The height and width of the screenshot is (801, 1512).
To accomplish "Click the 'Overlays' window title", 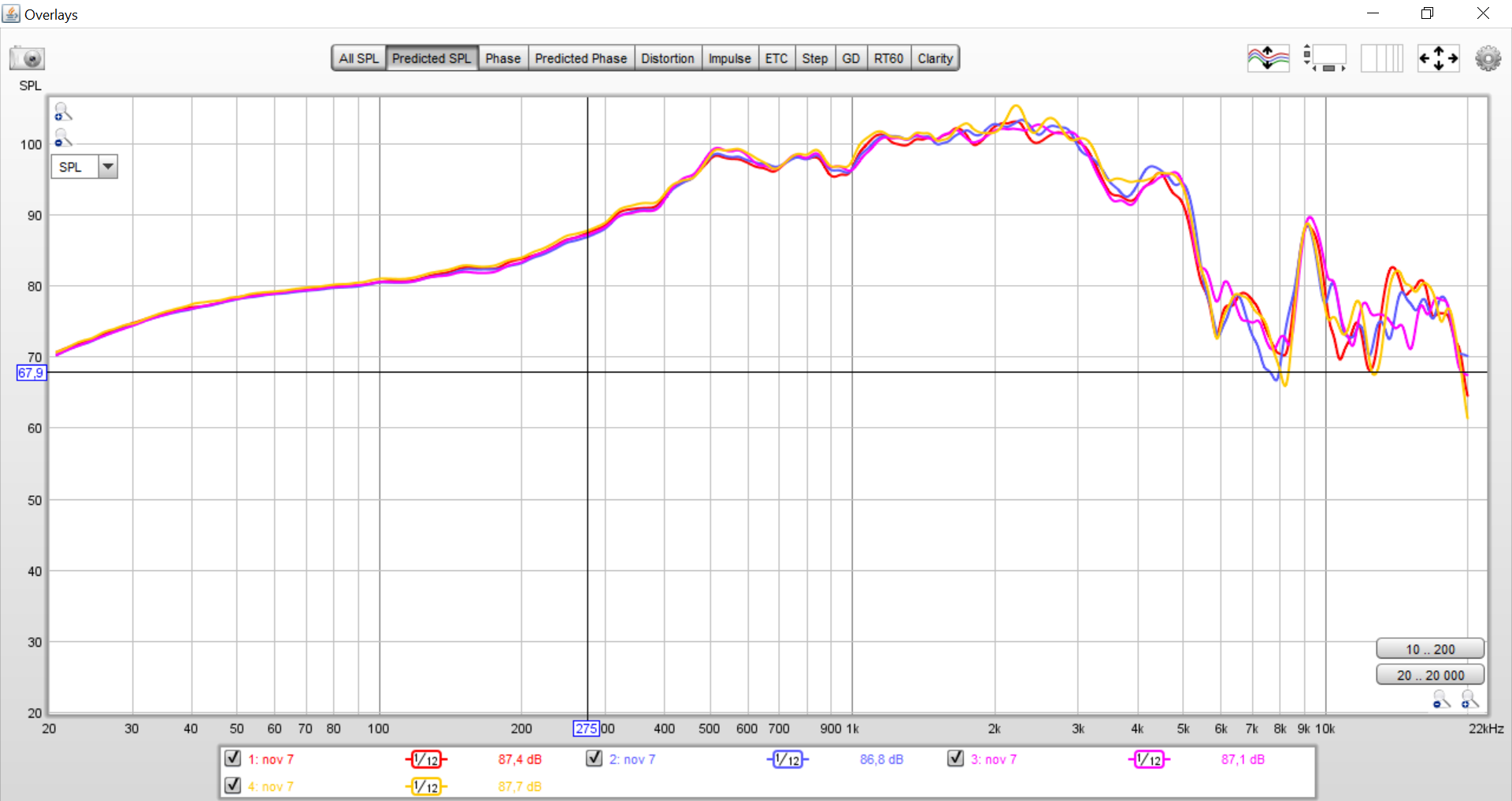I will pos(51,14).
